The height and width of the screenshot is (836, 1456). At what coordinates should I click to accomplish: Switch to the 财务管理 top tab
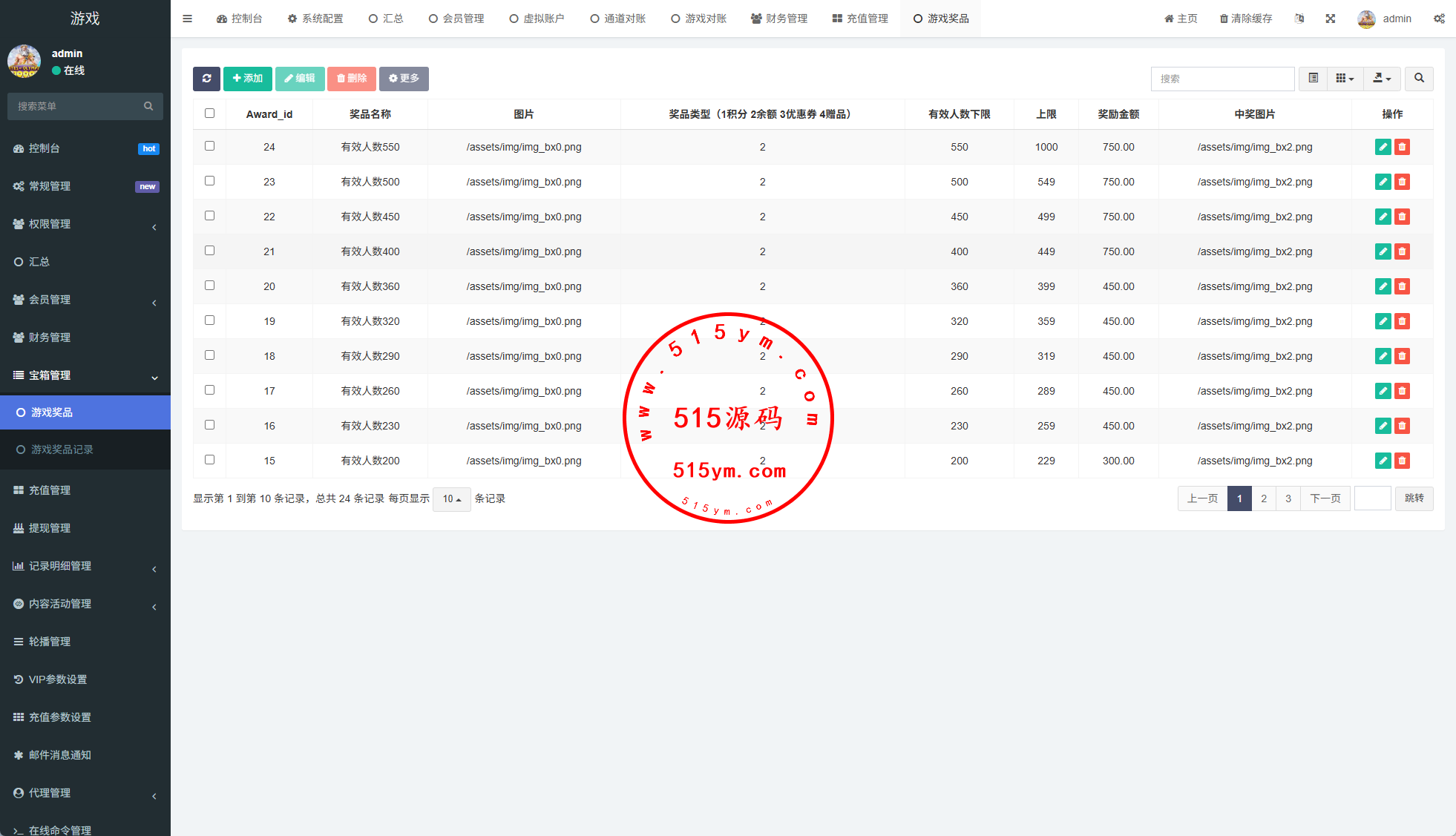tap(779, 19)
